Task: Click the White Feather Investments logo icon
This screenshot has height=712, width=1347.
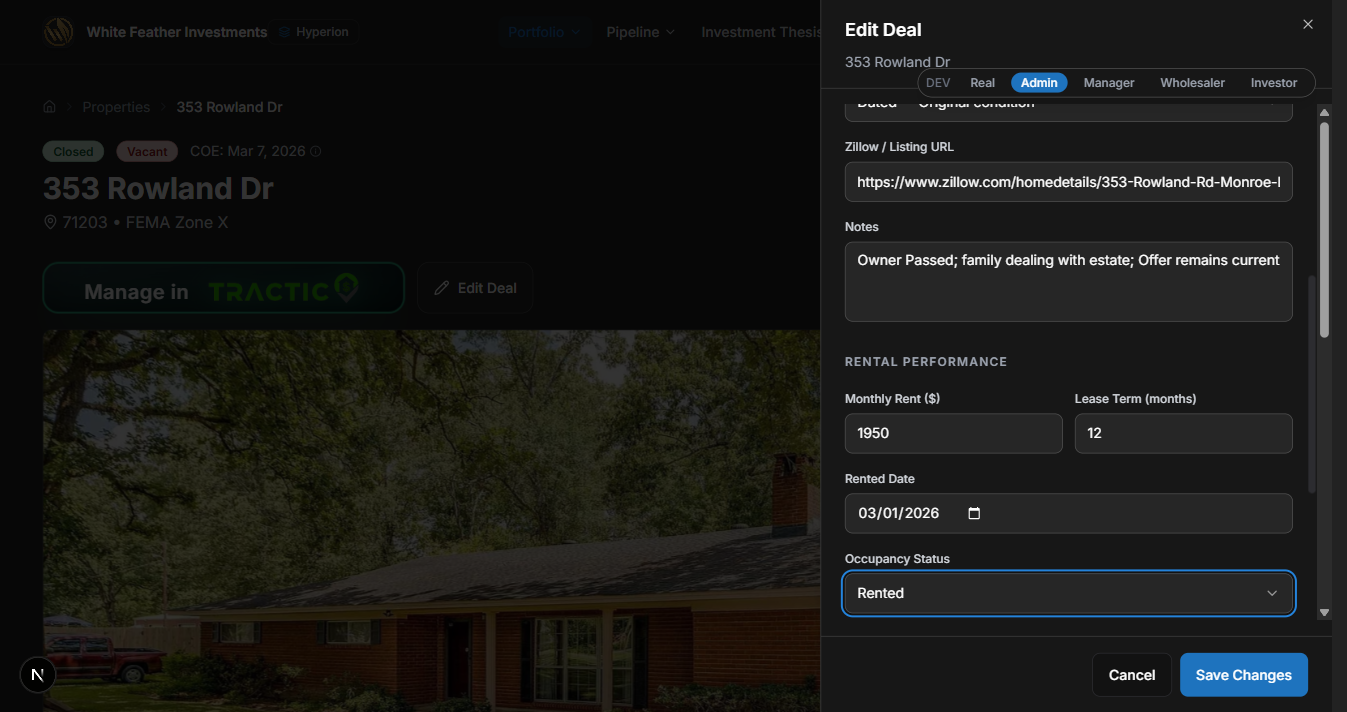Action: [x=58, y=32]
